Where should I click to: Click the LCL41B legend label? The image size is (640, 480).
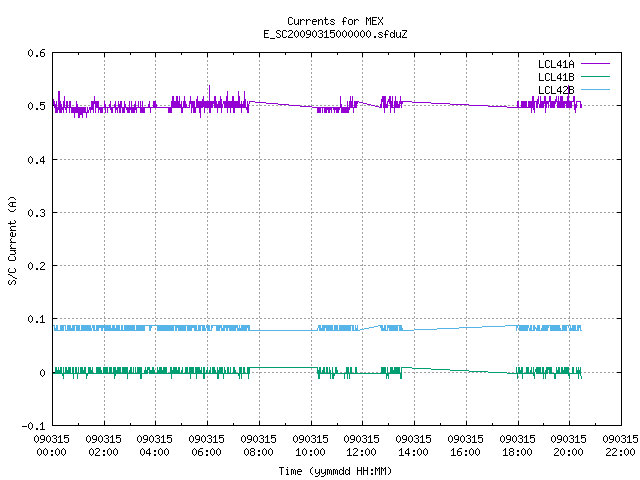(556, 77)
